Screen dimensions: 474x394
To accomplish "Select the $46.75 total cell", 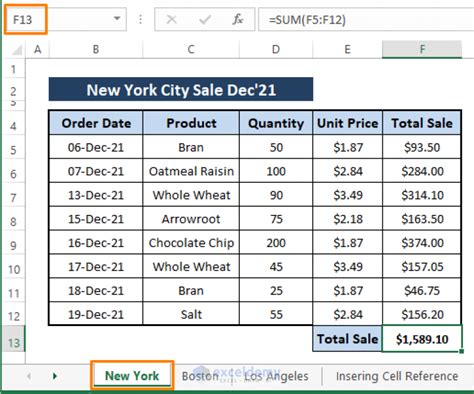I will pyautogui.click(x=422, y=291).
